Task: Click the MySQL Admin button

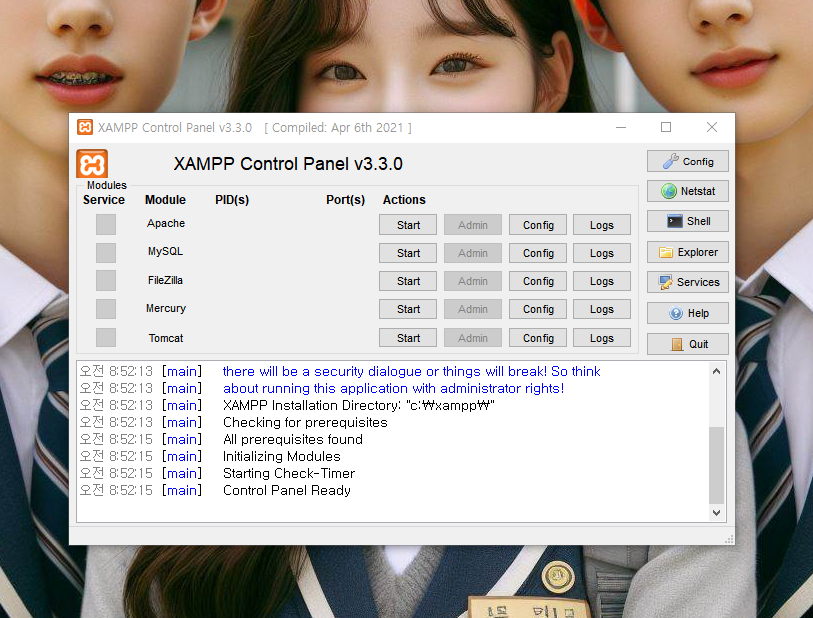Action: click(472, 253)
